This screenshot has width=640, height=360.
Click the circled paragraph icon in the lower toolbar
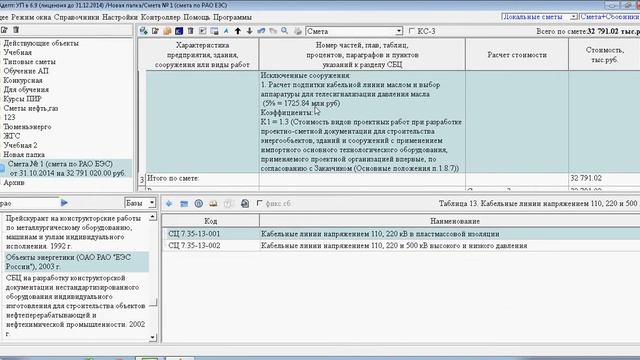click(199, 203)
